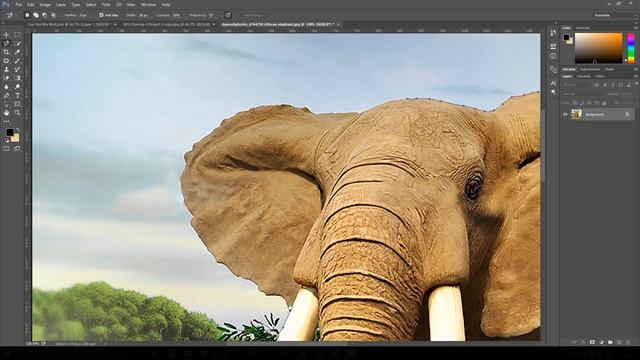The width and height of the screenshot is (640, 360).
Task: Select the Eraser tool
Action: pyautogui.click(x=6, y=78)
